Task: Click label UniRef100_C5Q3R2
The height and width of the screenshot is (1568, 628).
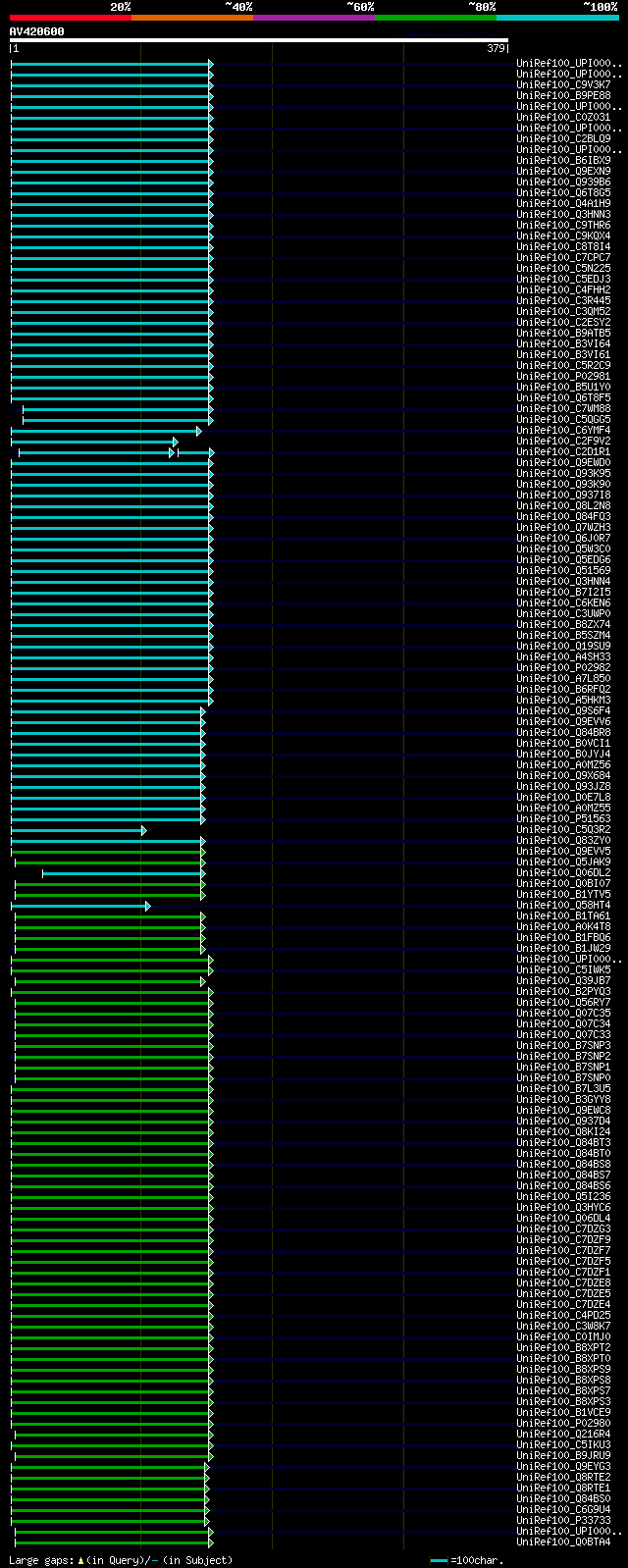Action: click(x=563, y=830)
